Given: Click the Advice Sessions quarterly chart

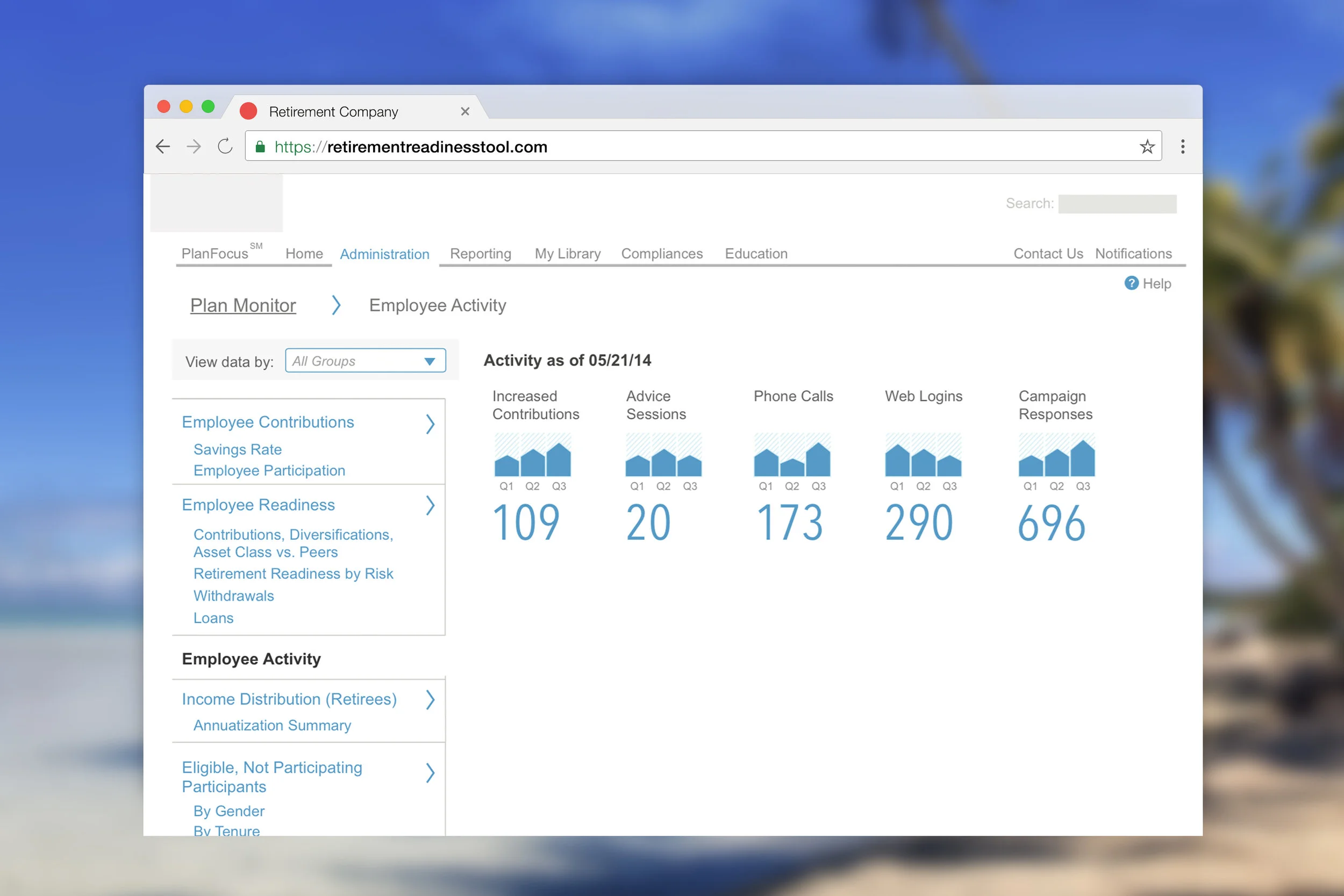Looking at the screenshot, I should [x=663, y=455].
